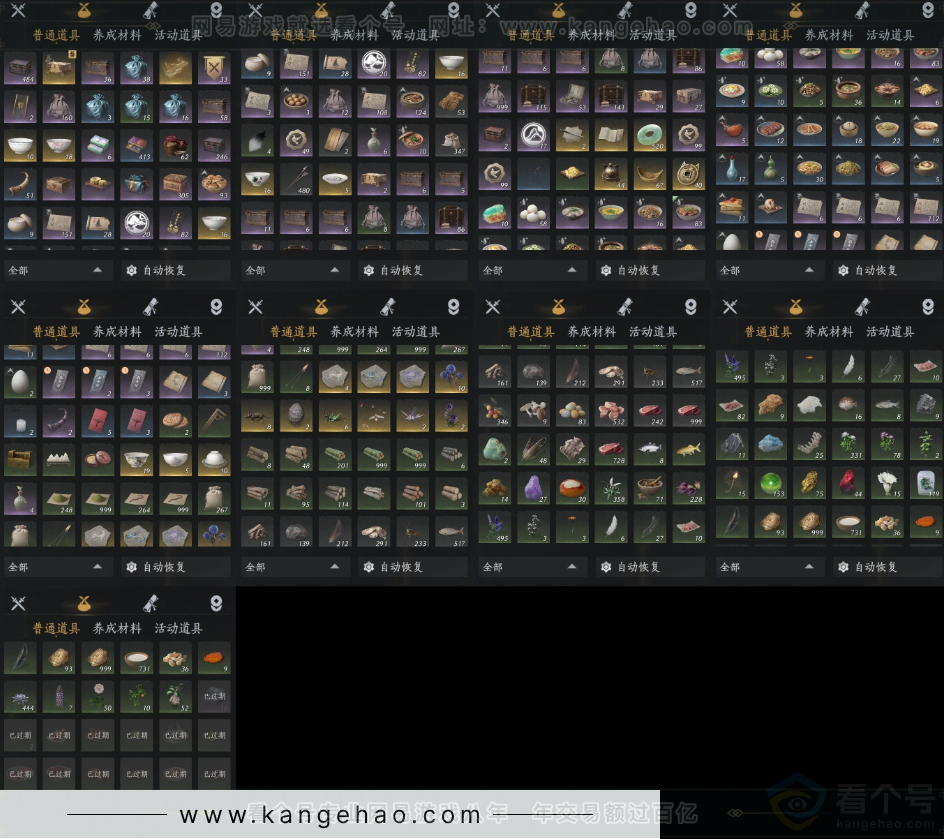Select the grey pouch with count 160

pyautogui.click(x=59, y=107)
